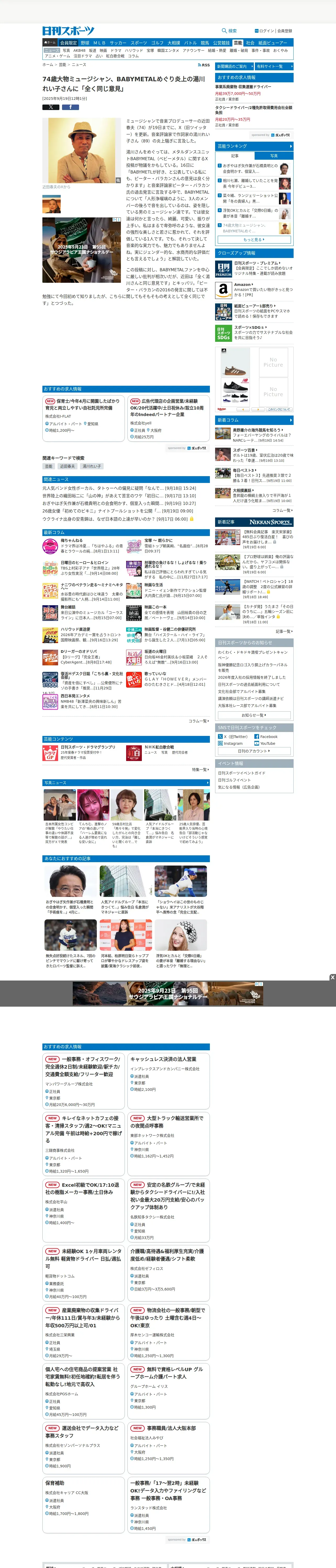Screen dimensions: 336x1568
Task: Expand 芸能ランキング header arrow
Action: pyautogui.click(x=291, y=146)
